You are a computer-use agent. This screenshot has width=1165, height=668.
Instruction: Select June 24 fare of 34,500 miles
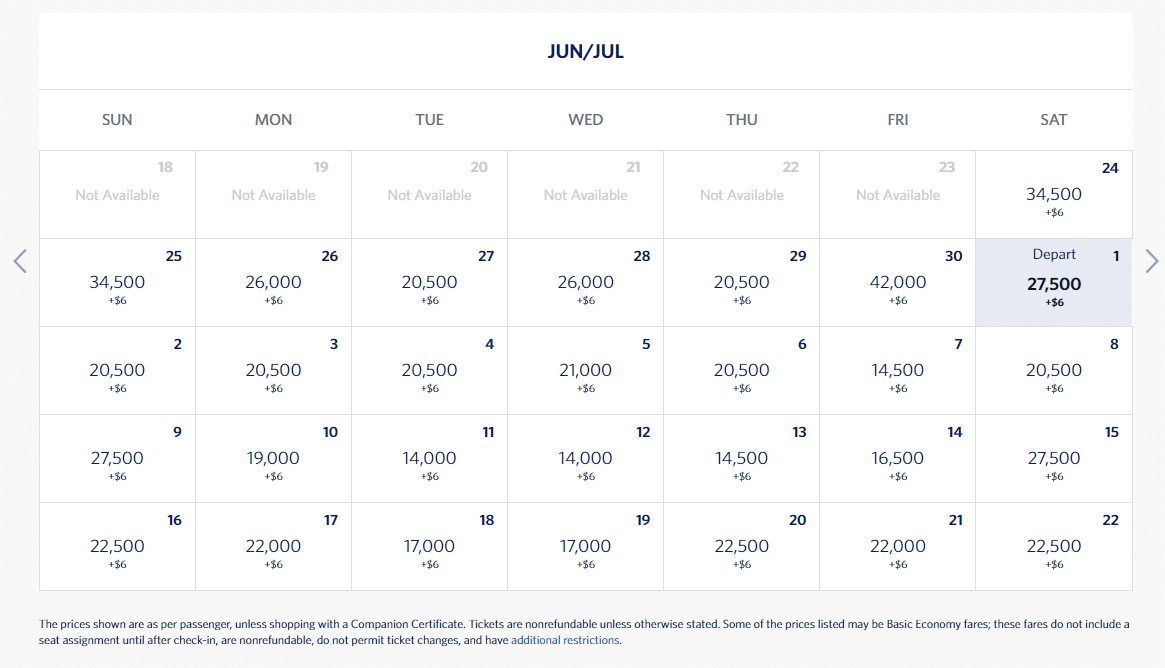pyautogui.click(x=1053, y=195)
